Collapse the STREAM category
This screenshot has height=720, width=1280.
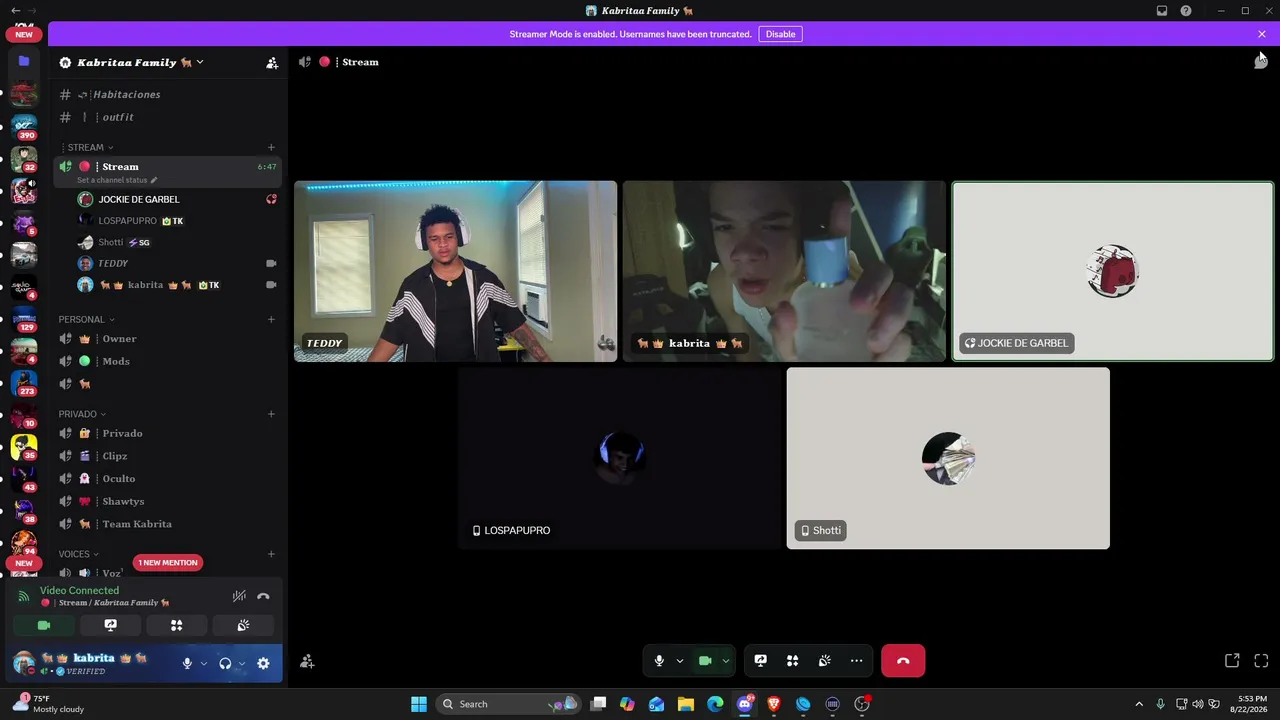pos(88,147)
